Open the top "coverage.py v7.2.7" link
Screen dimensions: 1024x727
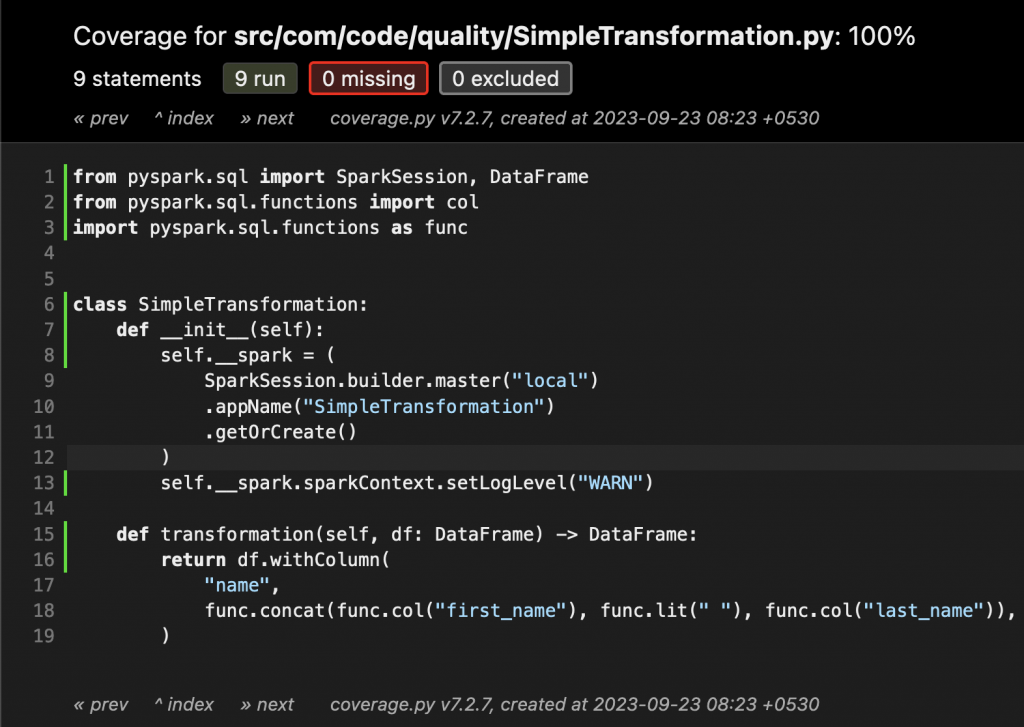(x=412, y=118)
